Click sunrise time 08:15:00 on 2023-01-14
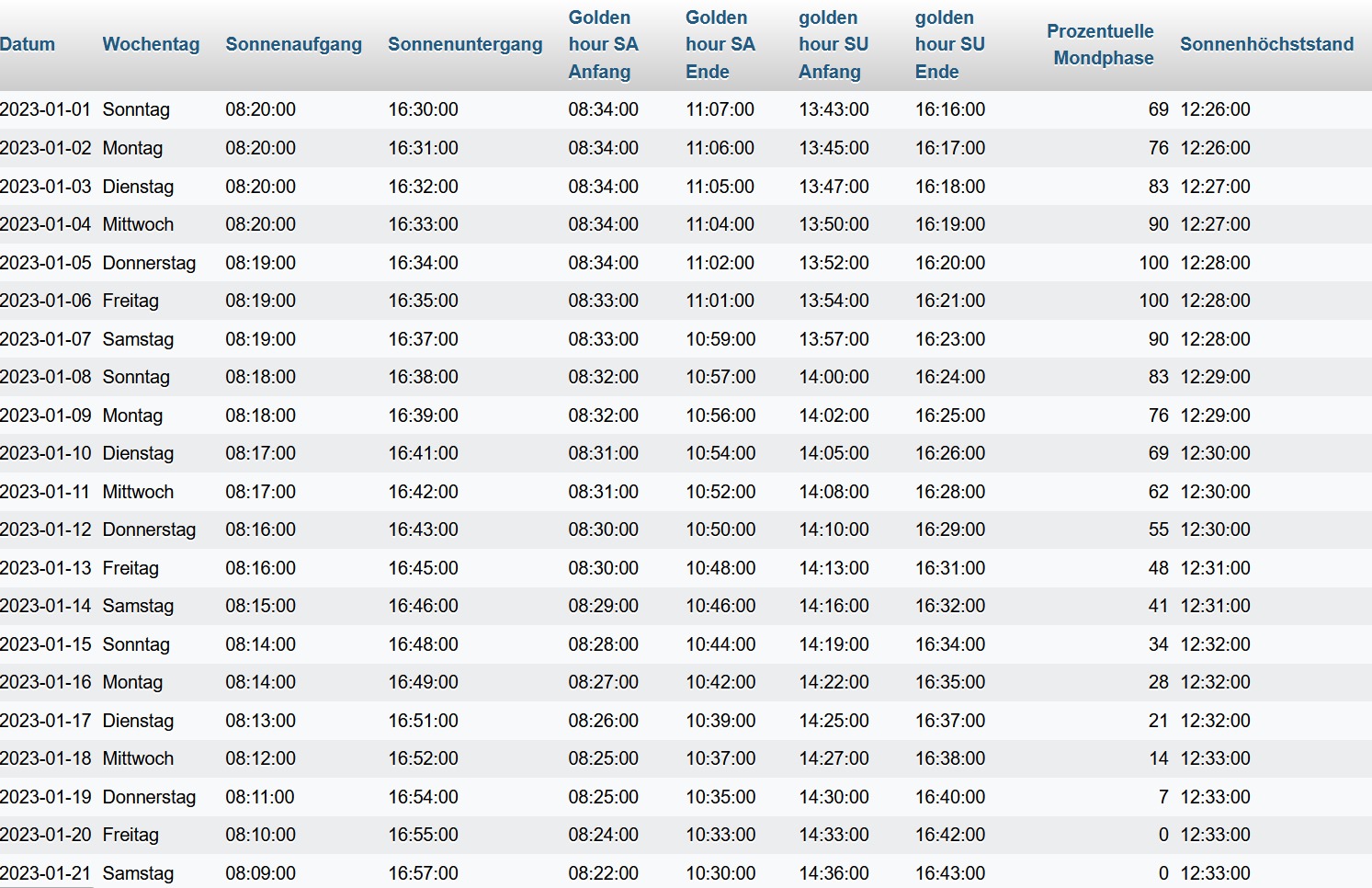Screen dimensions: 1372x888 [260, 606]
